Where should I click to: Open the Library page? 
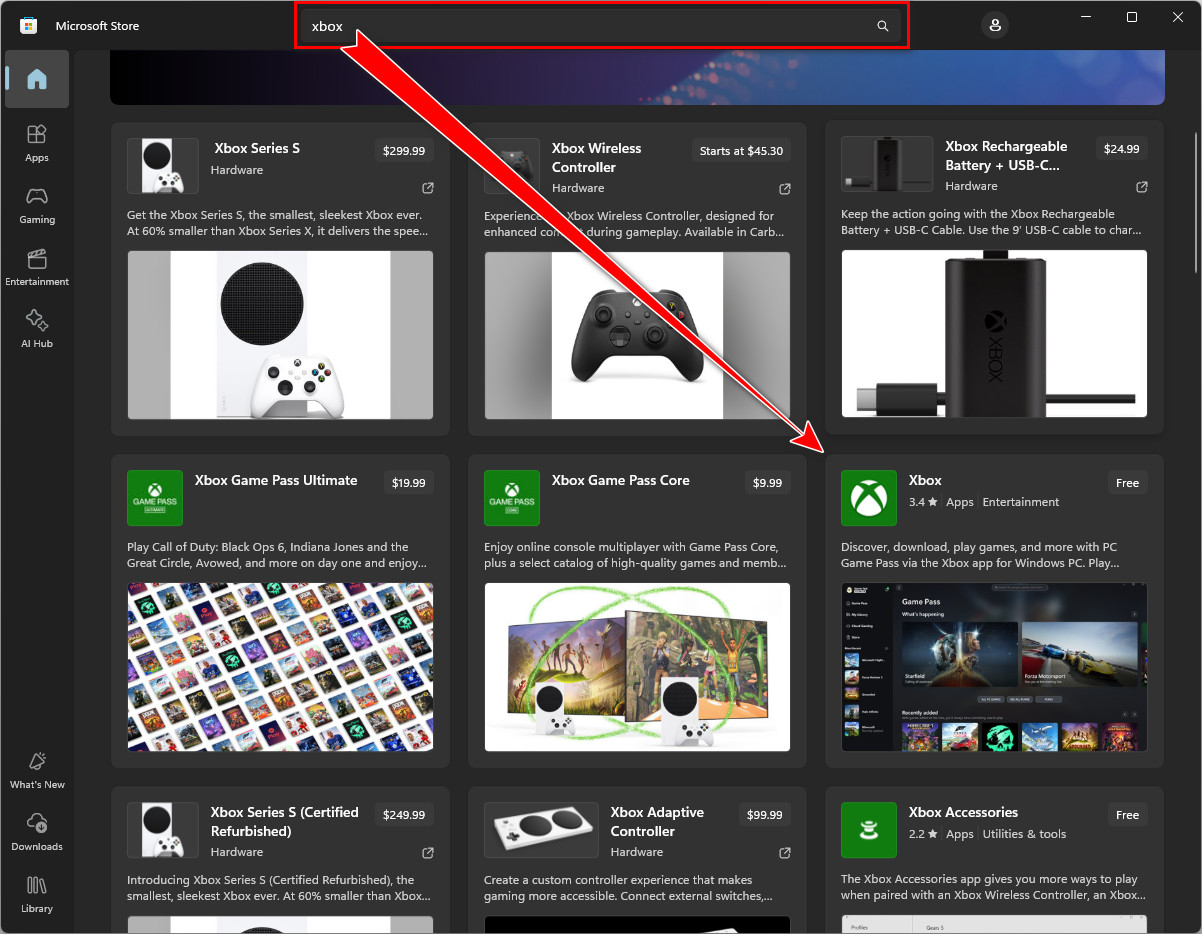point(37,893)
